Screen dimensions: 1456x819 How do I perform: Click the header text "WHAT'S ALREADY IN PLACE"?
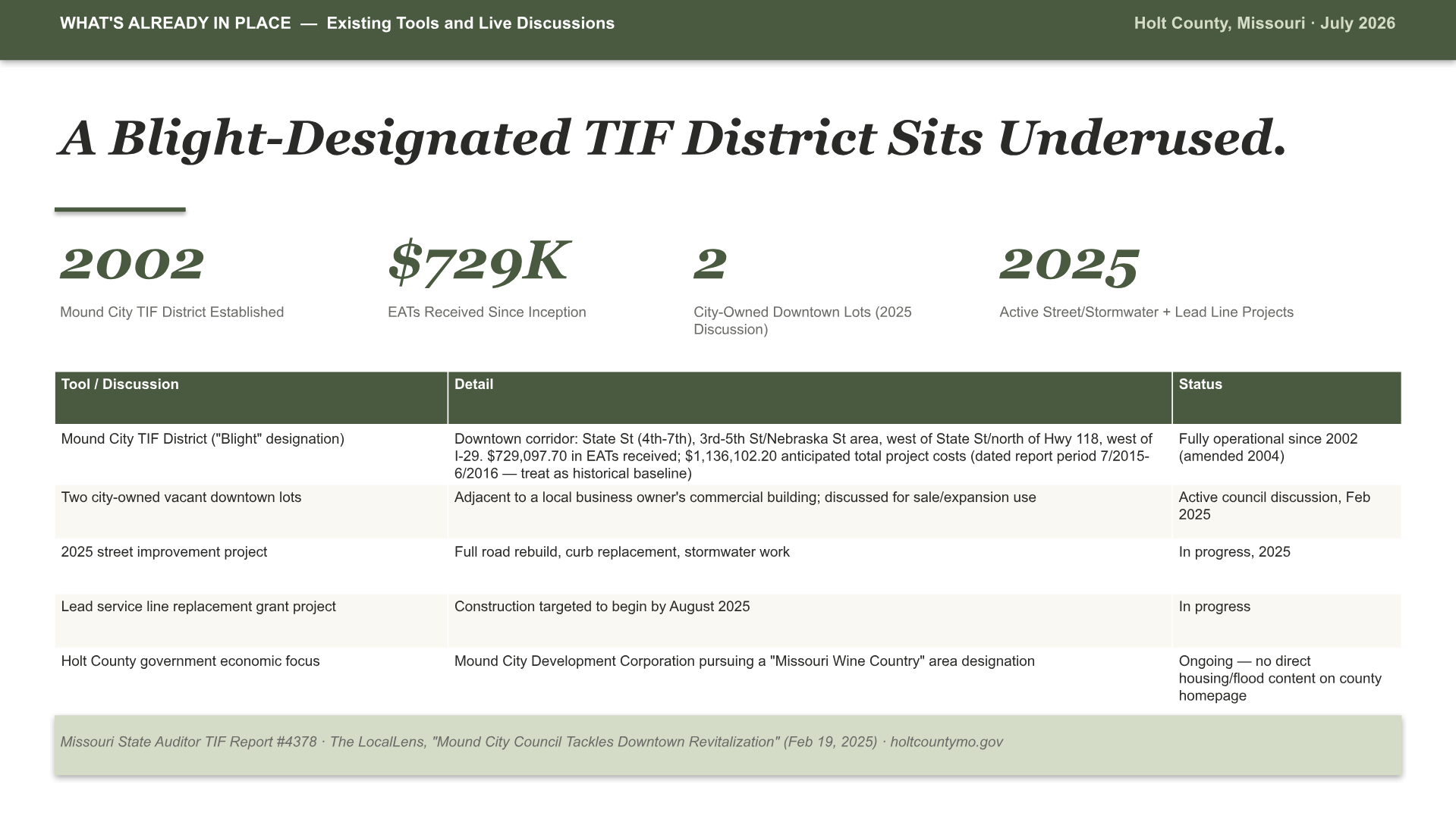pyautogui.click(x=175, y=24)
